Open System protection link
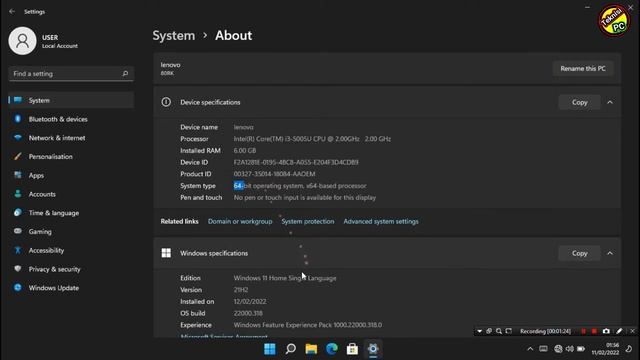This screenshot has height=360, width=640. pyautogui.click(x=308, y=221)
